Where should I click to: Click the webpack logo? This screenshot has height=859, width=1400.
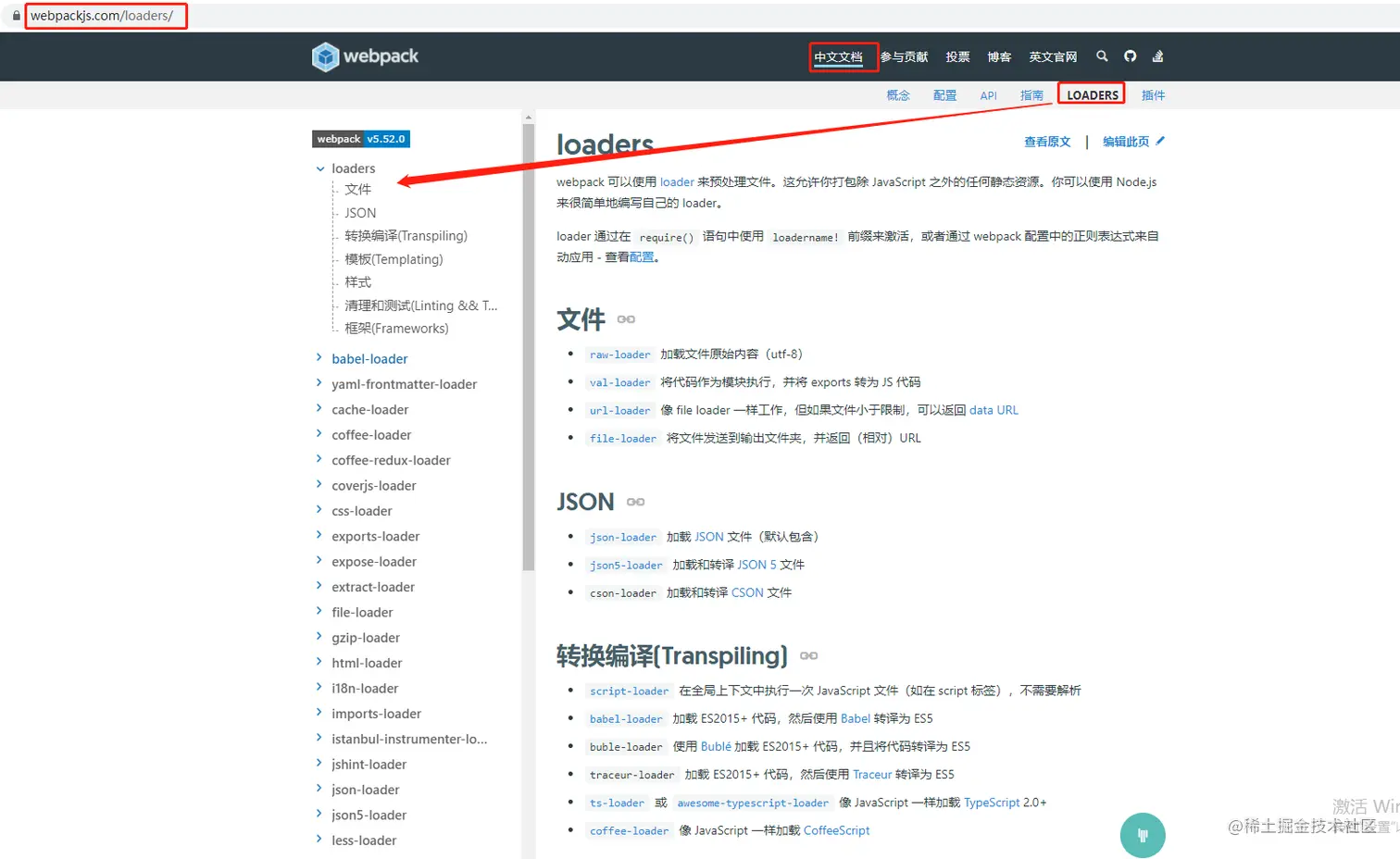coord(365,56)
